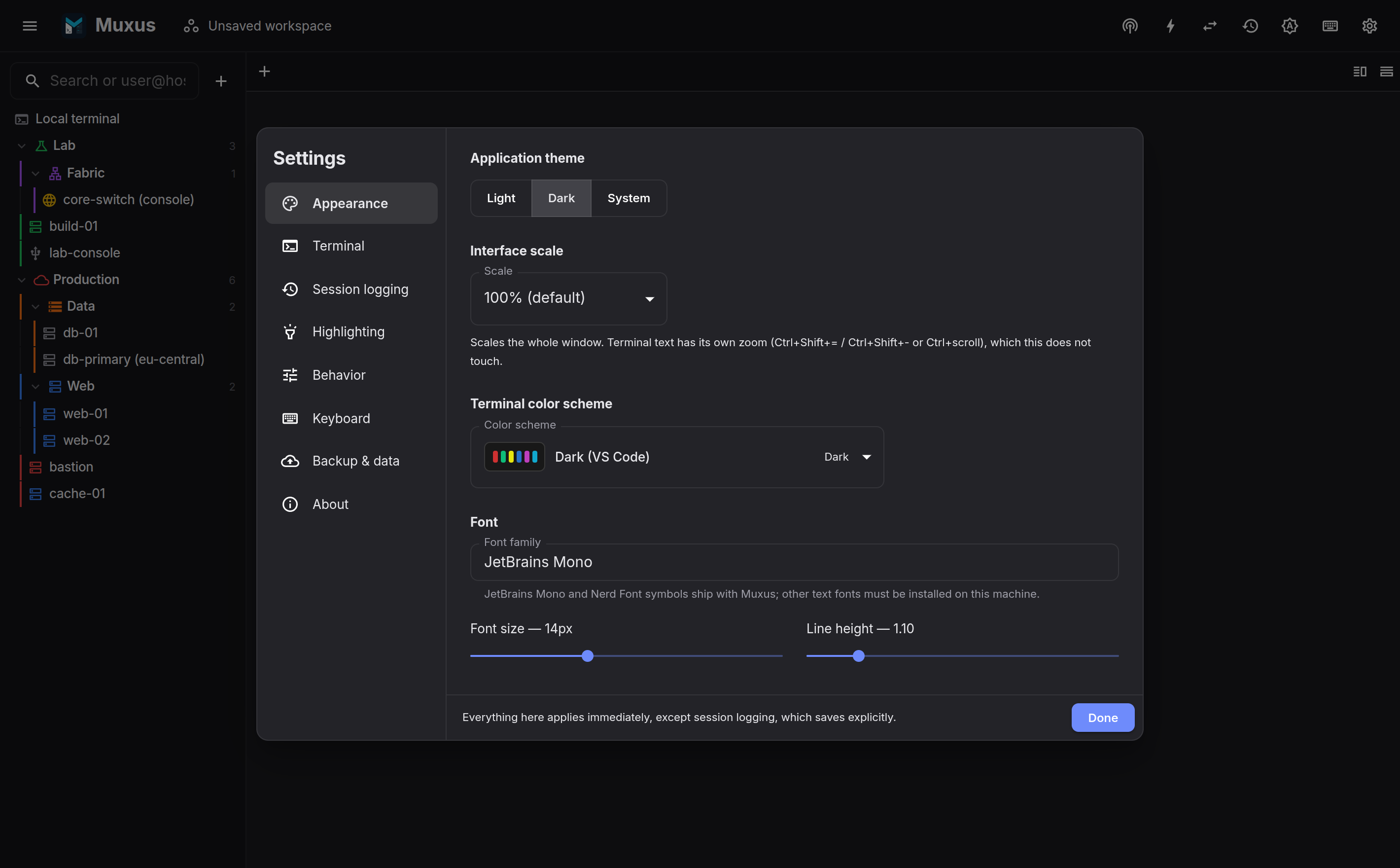Click the color scheme palette swatch preview
This screenshot has width=1400, height=868.
coord(515,457)
